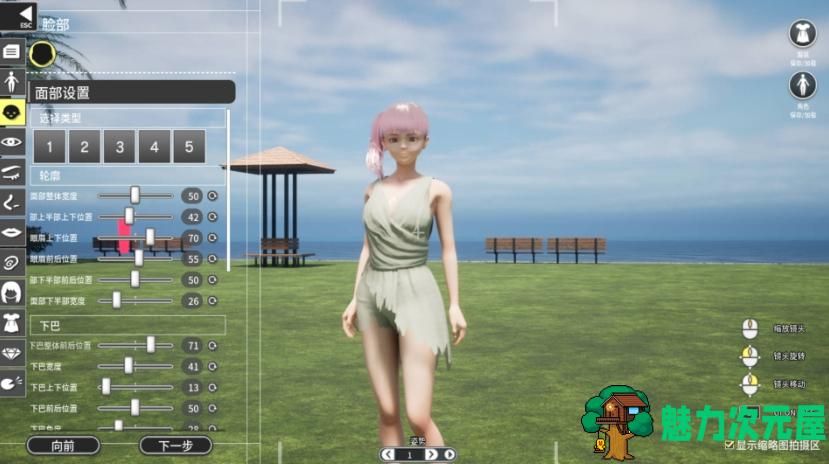Open the list menu sidebar icon

[12, 52]
